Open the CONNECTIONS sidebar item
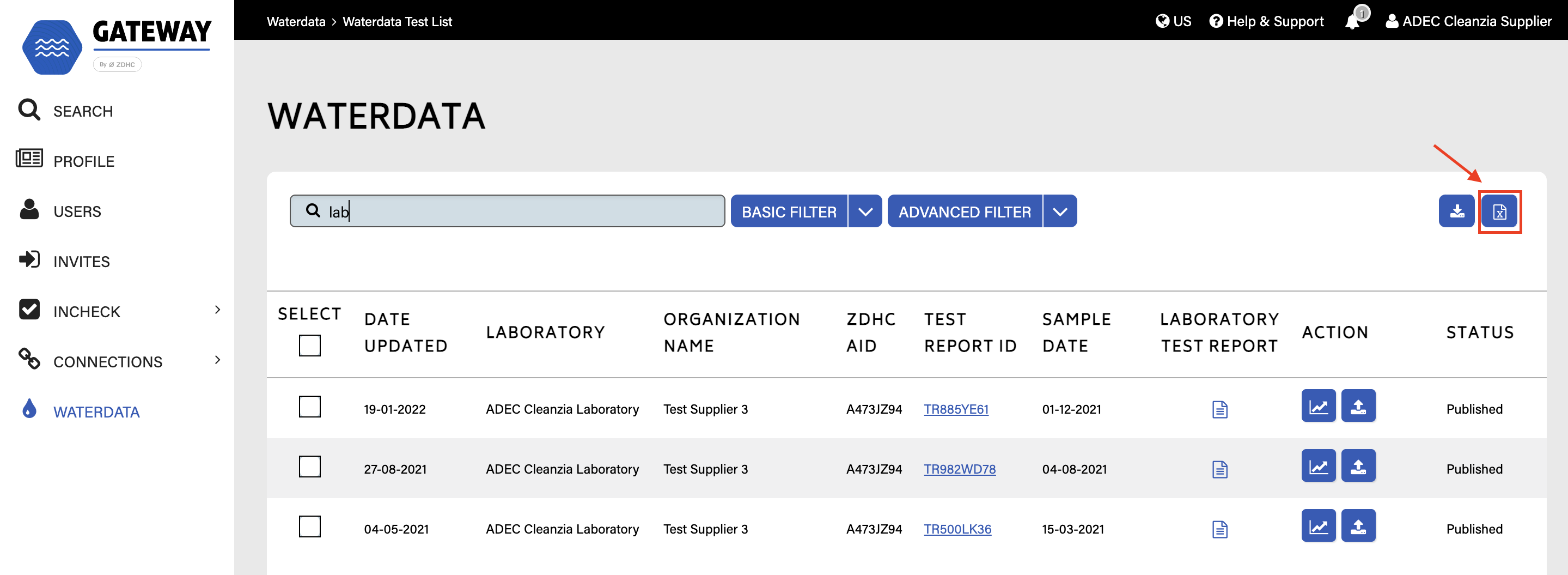The height and width of the screenshot is (575, 1568). [108, 362]
